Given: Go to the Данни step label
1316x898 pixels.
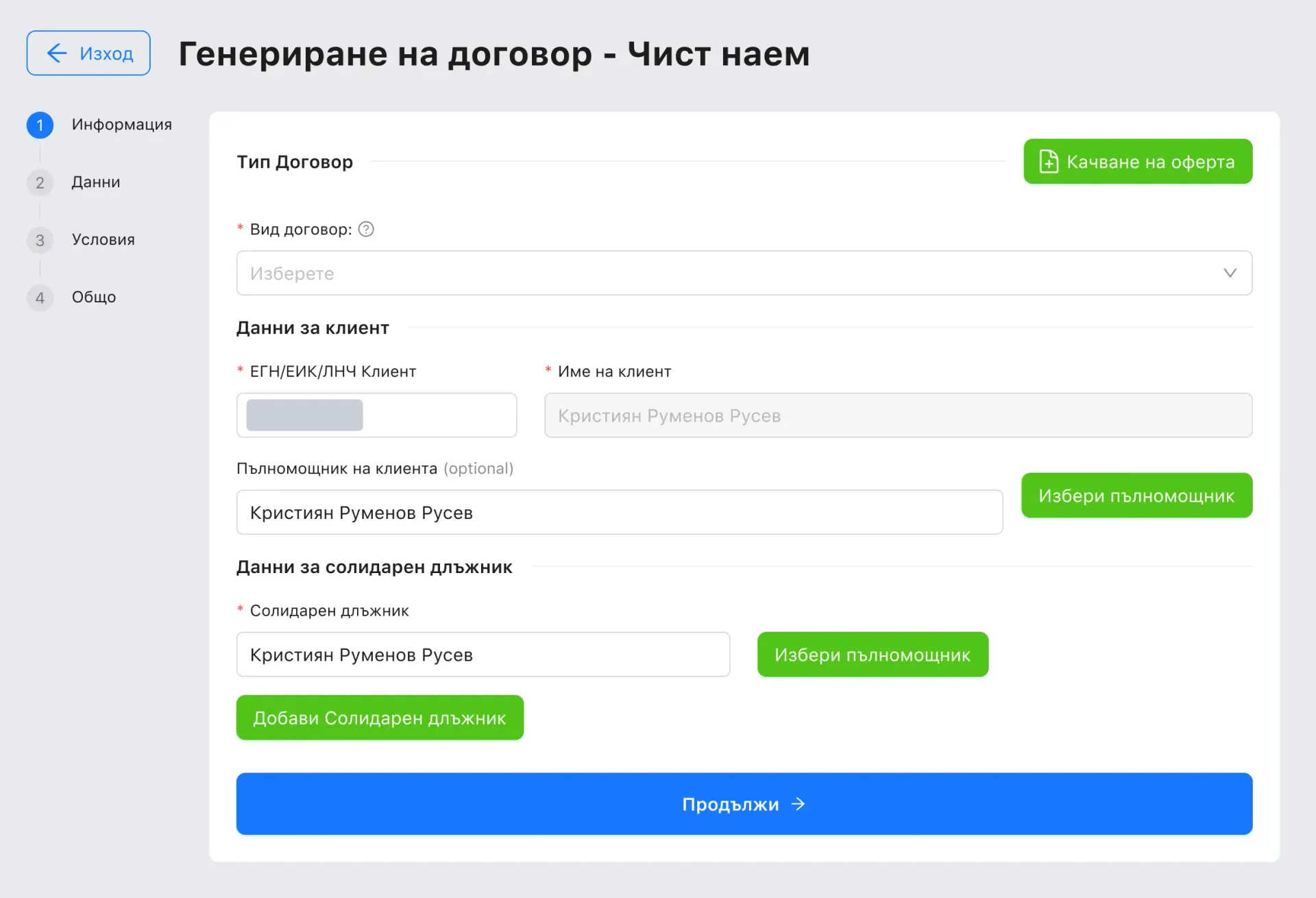Looking at the screenshot, I should coord(96,182).
